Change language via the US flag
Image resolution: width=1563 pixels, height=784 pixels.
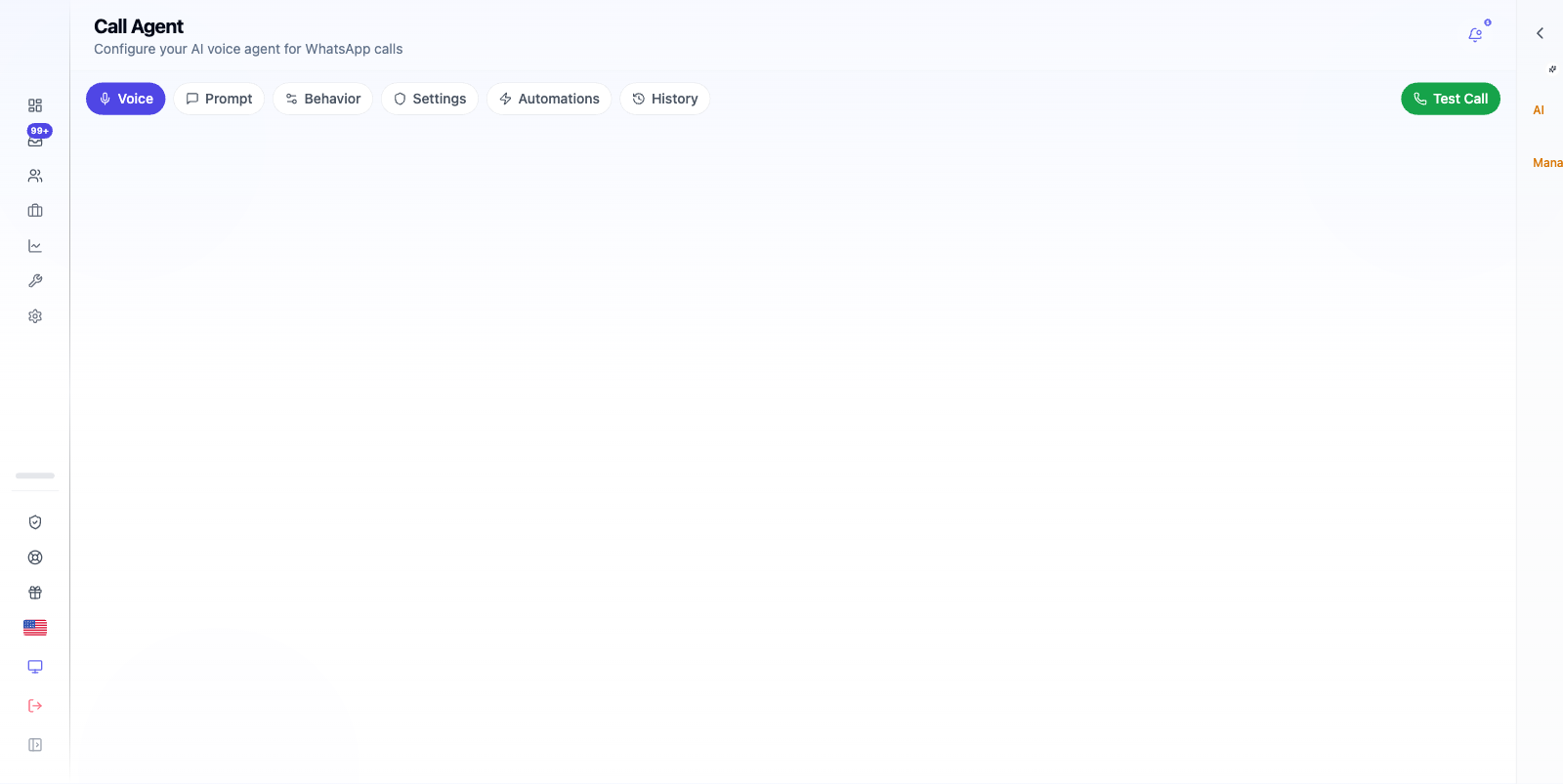[35, 628]
